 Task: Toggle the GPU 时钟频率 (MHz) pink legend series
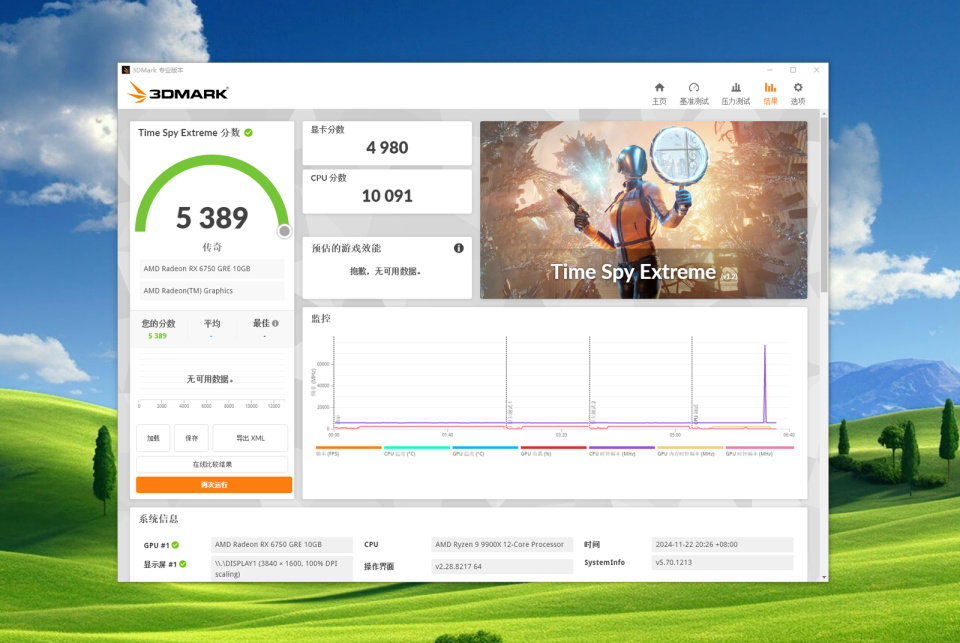(x=759, y=451)
